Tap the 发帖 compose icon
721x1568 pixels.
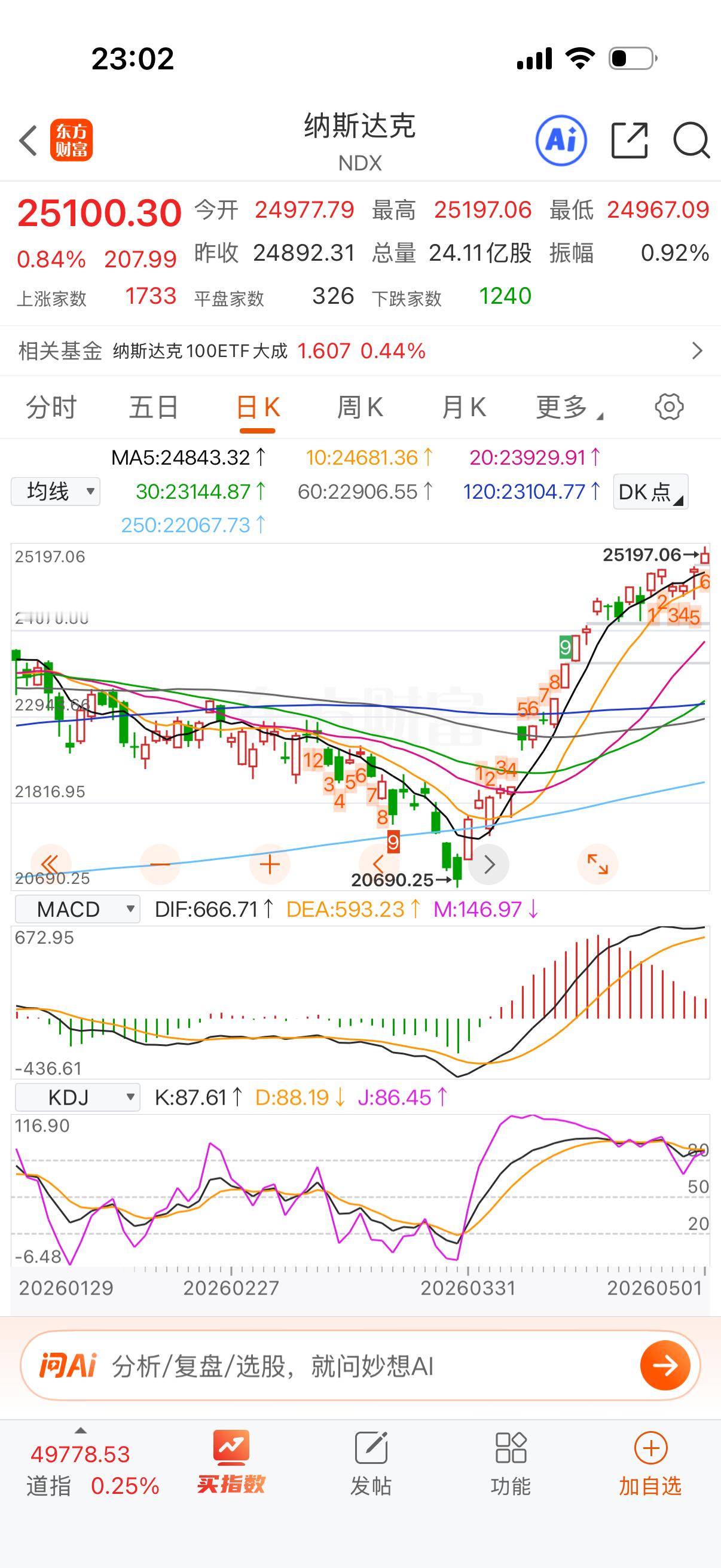[x=371, y=1447]
